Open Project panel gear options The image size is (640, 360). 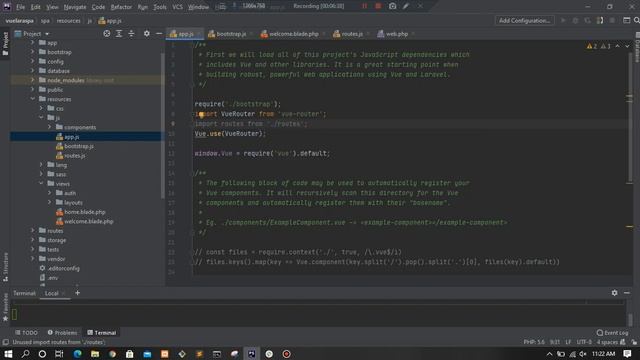coord(147,33)
